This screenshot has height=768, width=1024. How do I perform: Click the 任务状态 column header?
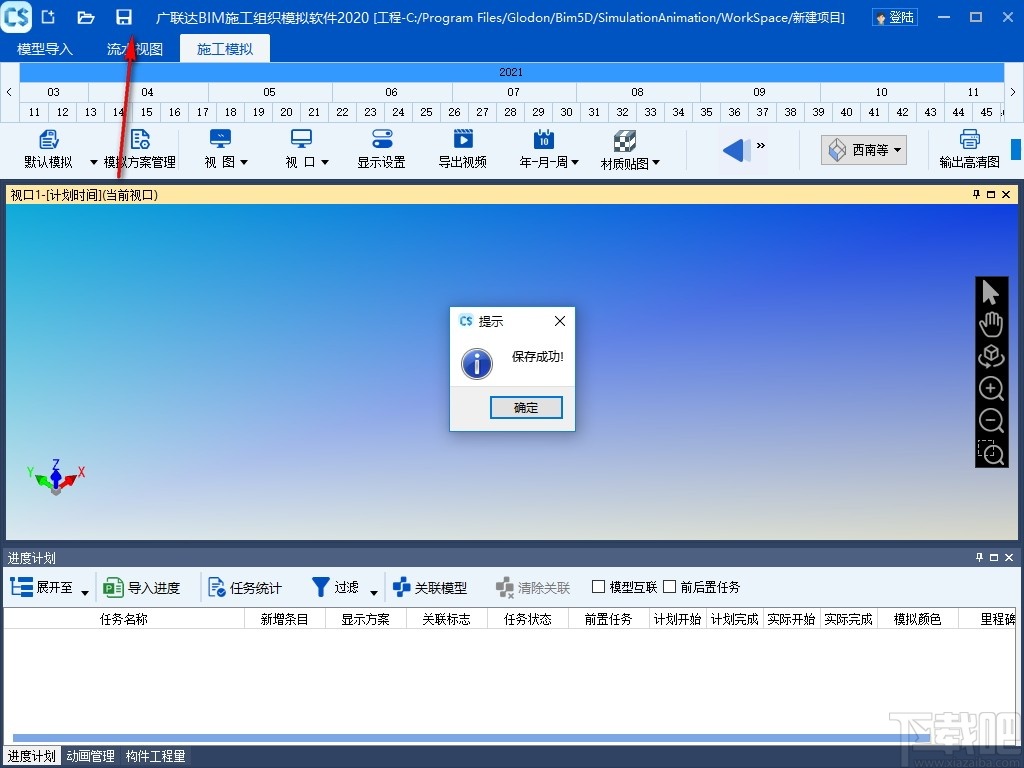click(528, 618)
